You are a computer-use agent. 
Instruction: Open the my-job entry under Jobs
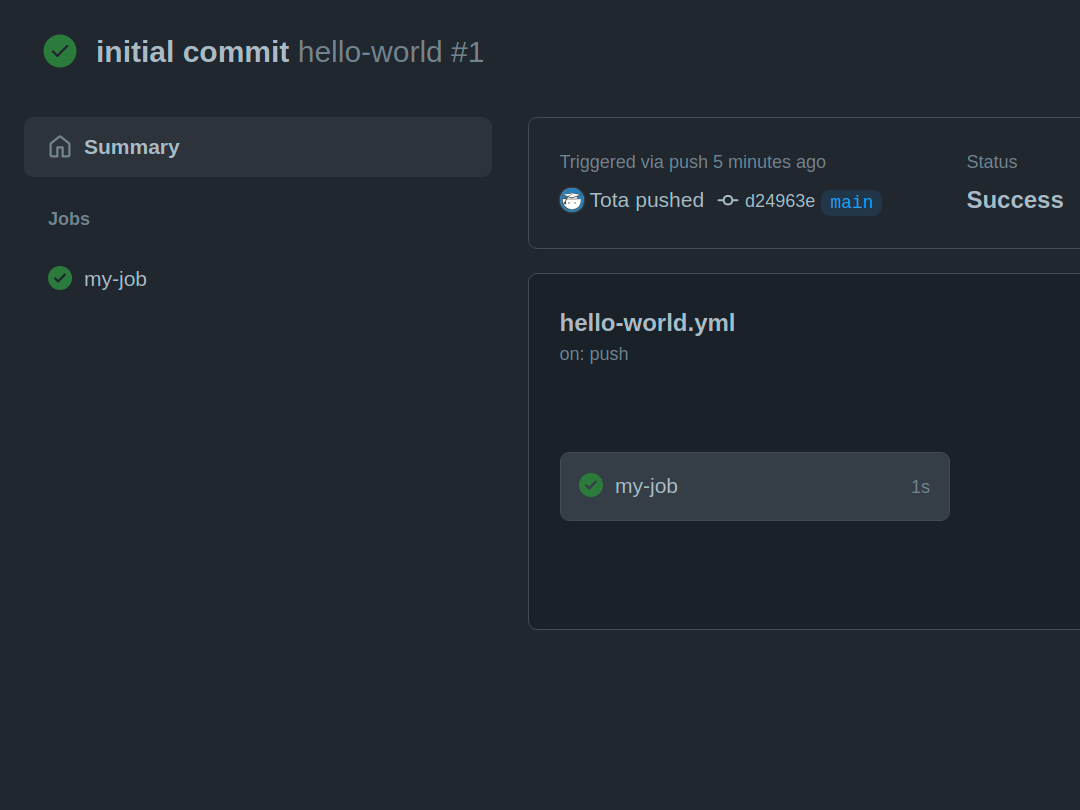click(116, 278)
